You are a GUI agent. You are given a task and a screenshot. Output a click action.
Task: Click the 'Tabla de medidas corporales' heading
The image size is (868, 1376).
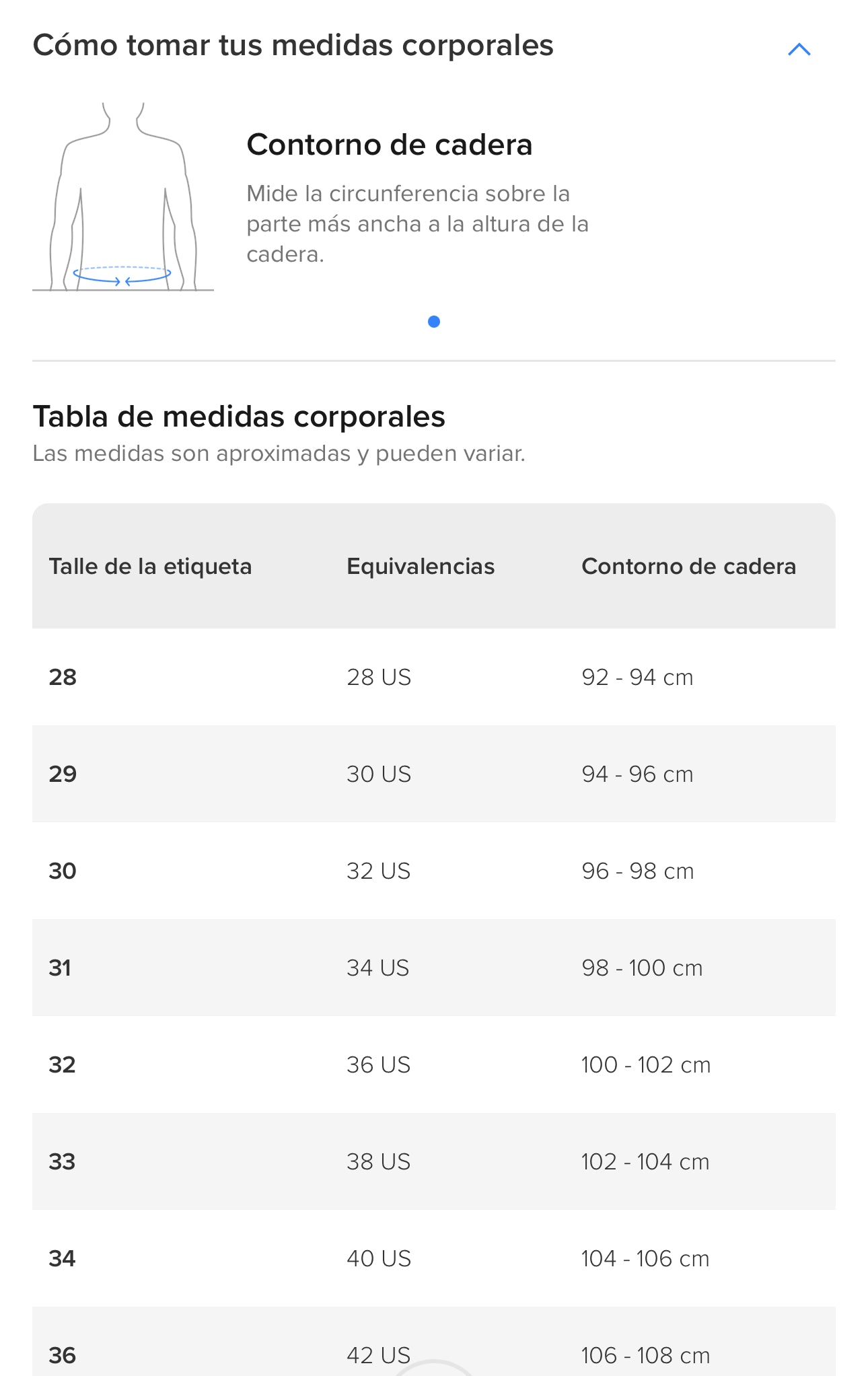point(239,417)
